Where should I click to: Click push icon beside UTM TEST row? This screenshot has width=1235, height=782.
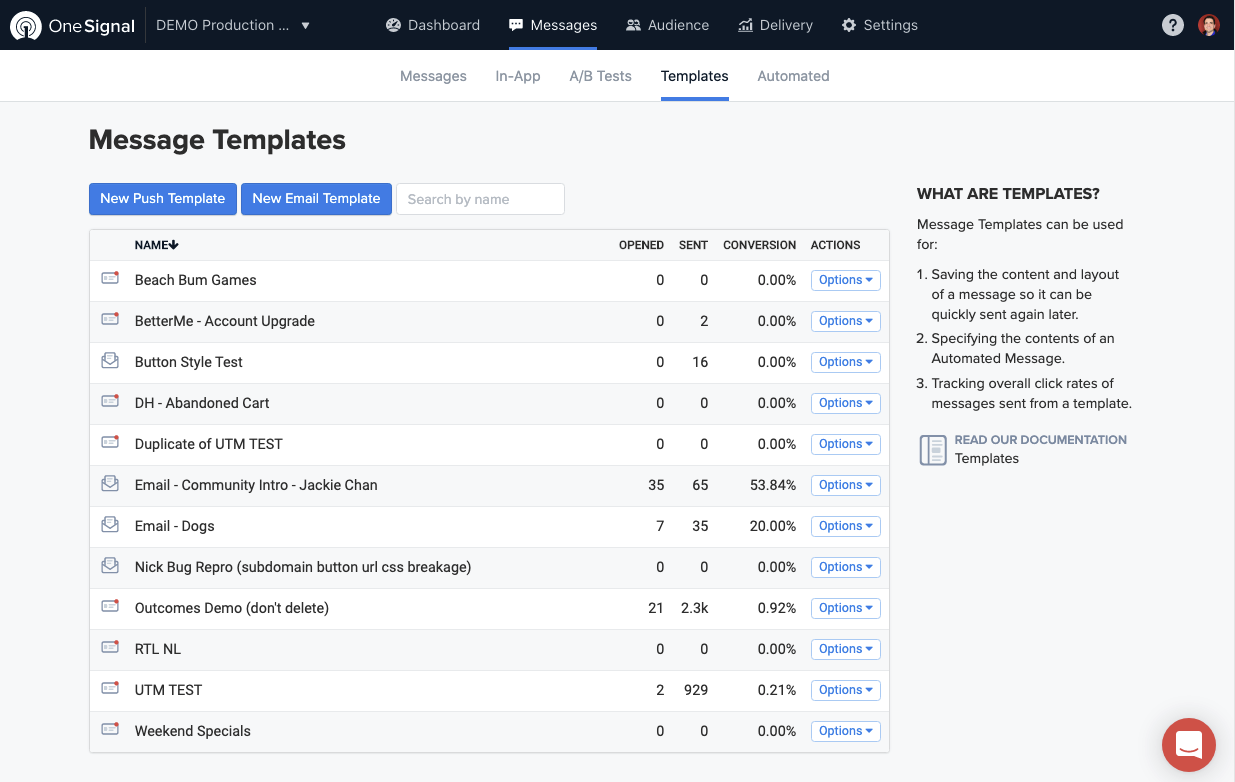(110, 689)
